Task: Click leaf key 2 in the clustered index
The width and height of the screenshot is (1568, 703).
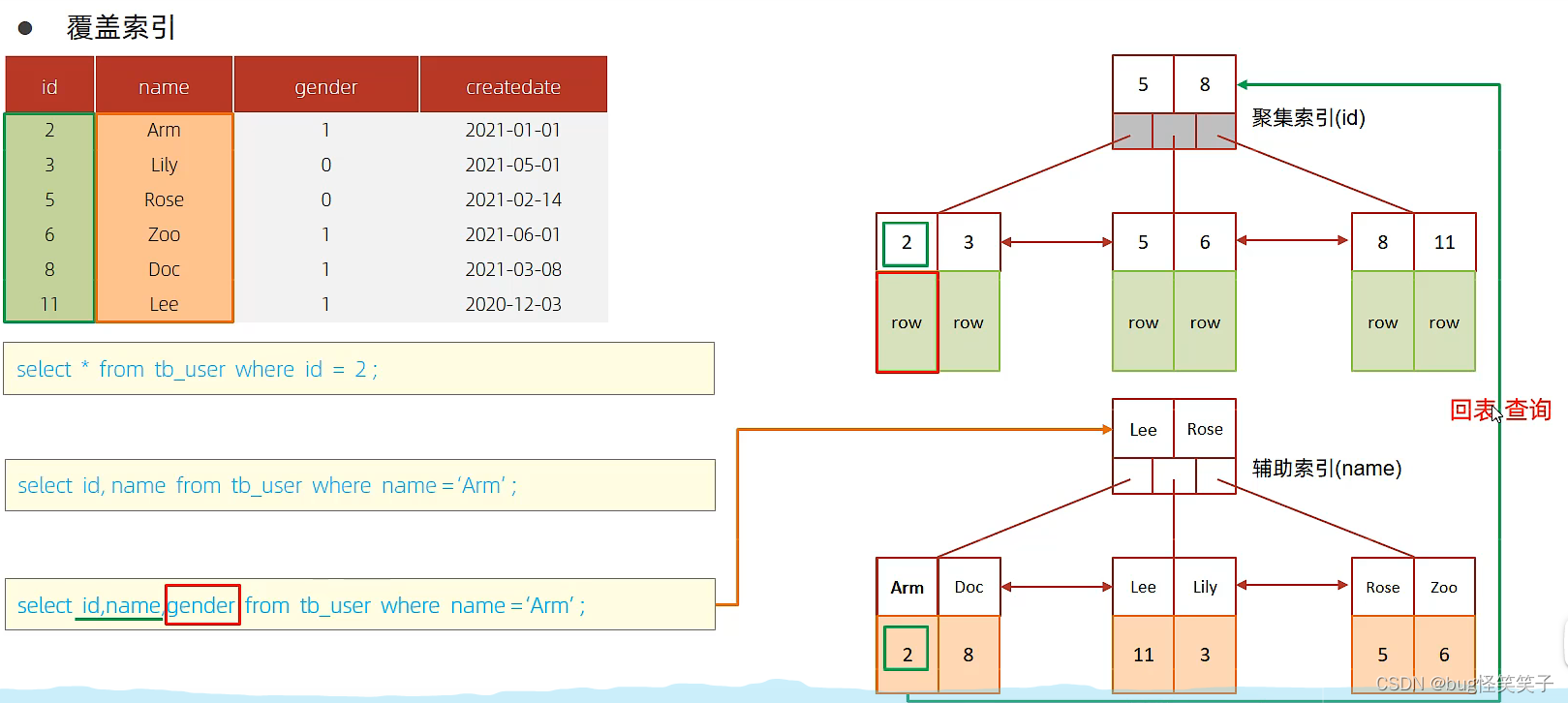Action: (907, 243)
